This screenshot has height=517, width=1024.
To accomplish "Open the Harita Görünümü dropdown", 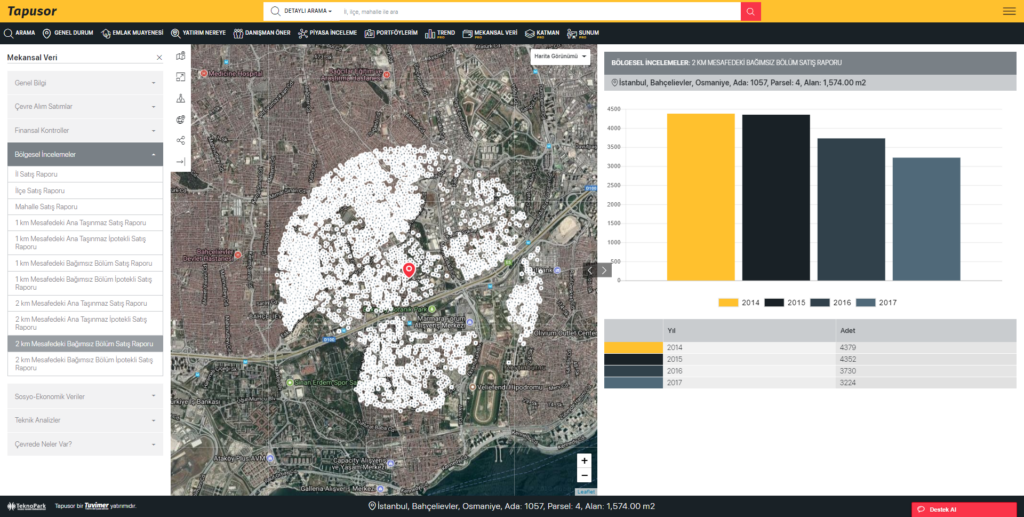I will tap(560, 57).
